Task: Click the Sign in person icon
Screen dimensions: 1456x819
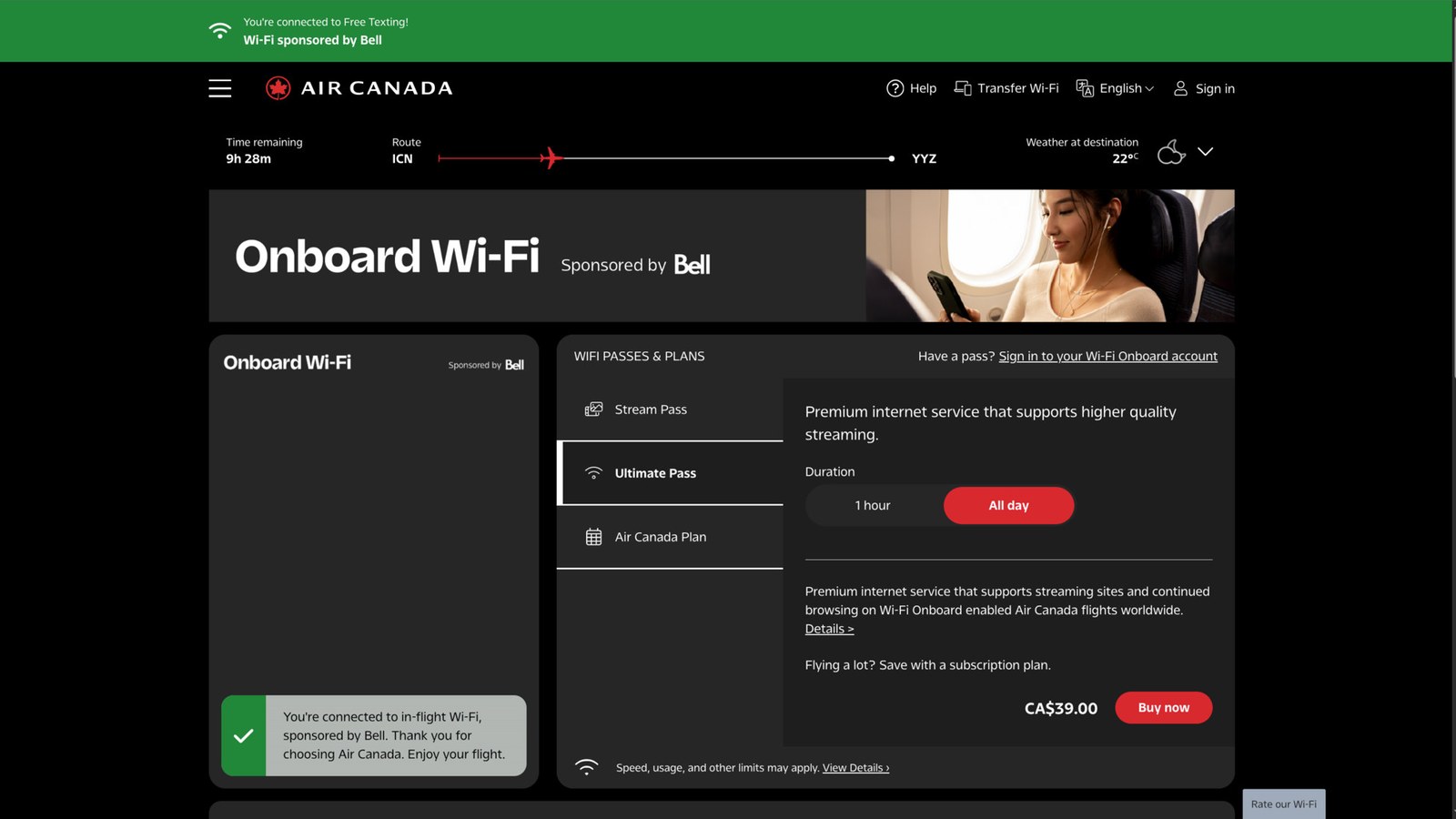Action: (x=1180, y=88)
